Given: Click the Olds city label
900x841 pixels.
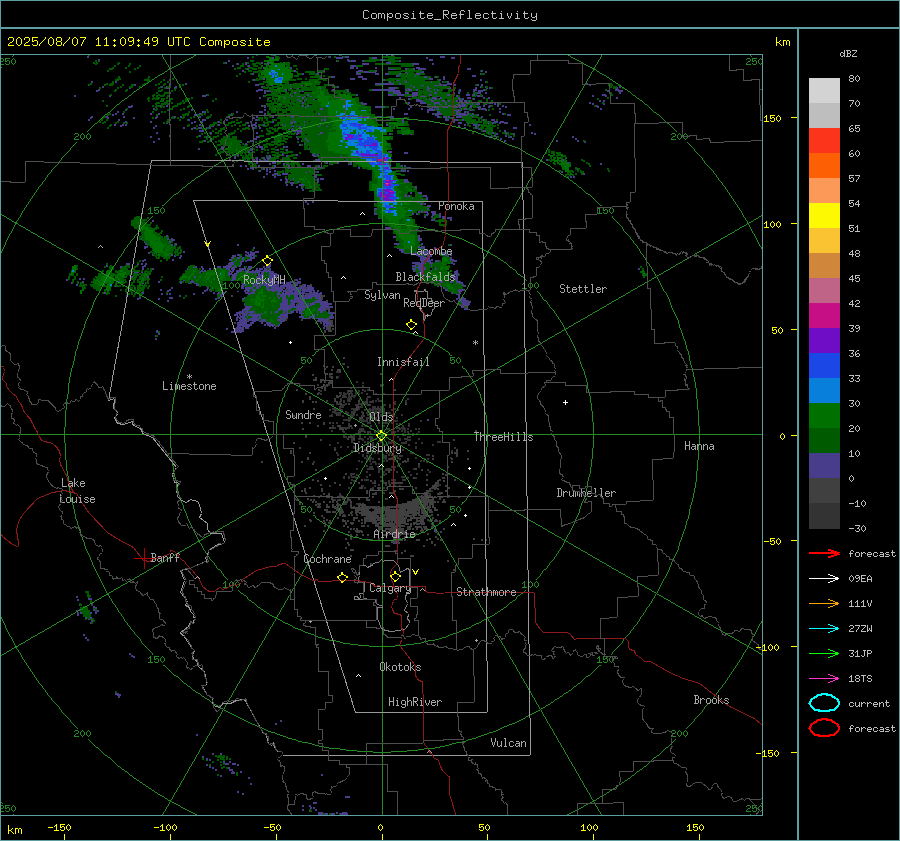Looking at the screenshot, I should [381, 417].
